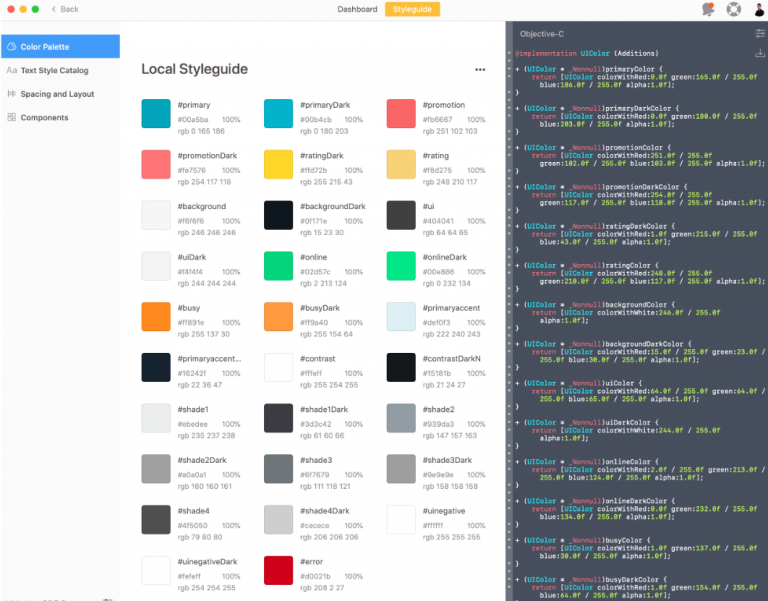
Task: Choose the #ratingDark yellow swatch
Action: 278,164
